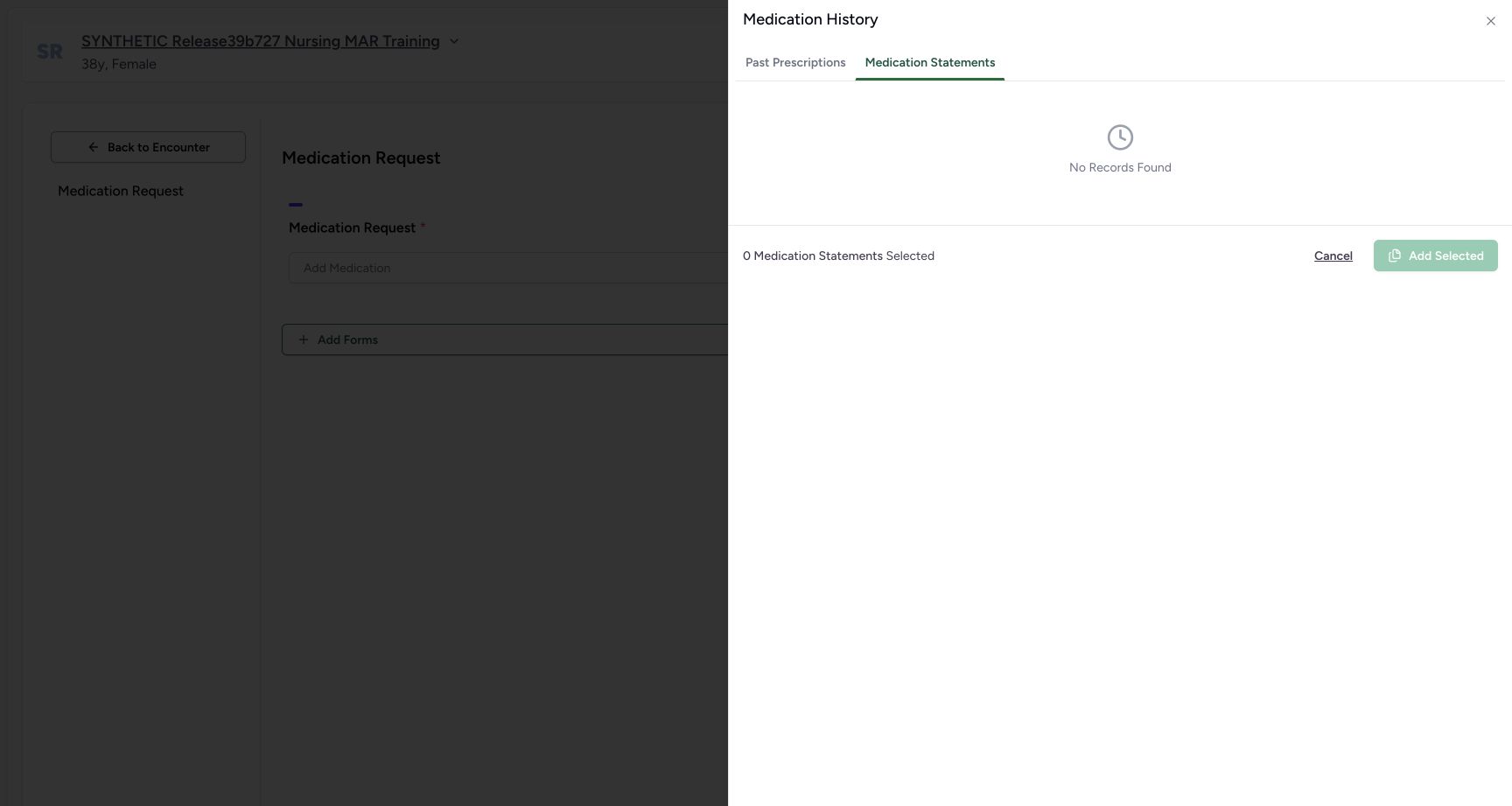
Task: Click the SR patient avatar
Action: click(50, 52)
